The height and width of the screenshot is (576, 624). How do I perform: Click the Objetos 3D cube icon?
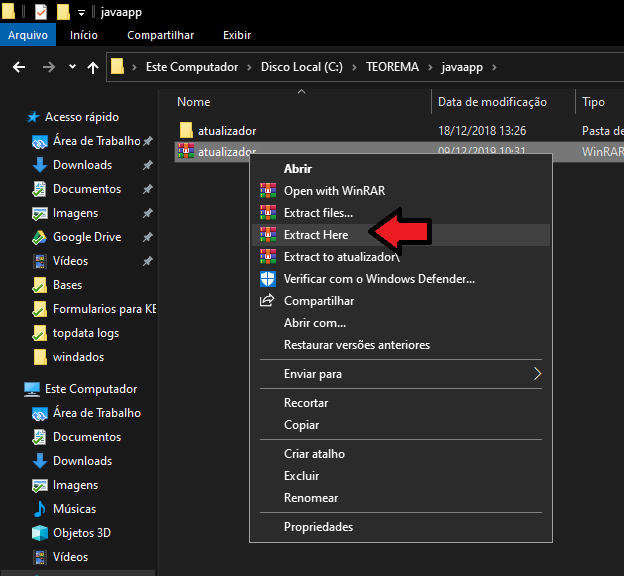pos(39,533)
